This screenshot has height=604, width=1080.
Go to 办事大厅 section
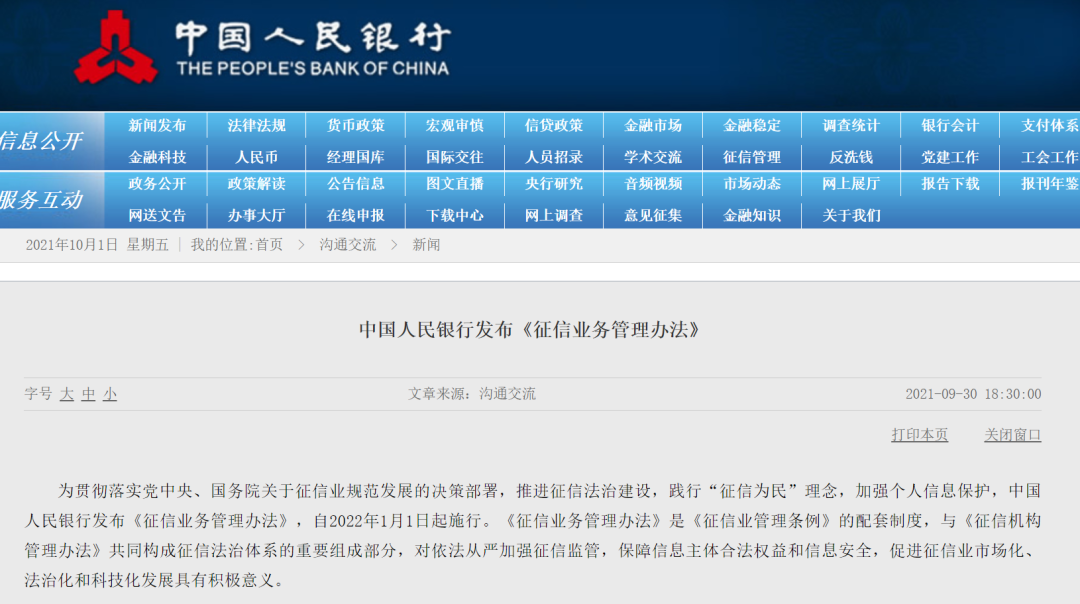256,216
